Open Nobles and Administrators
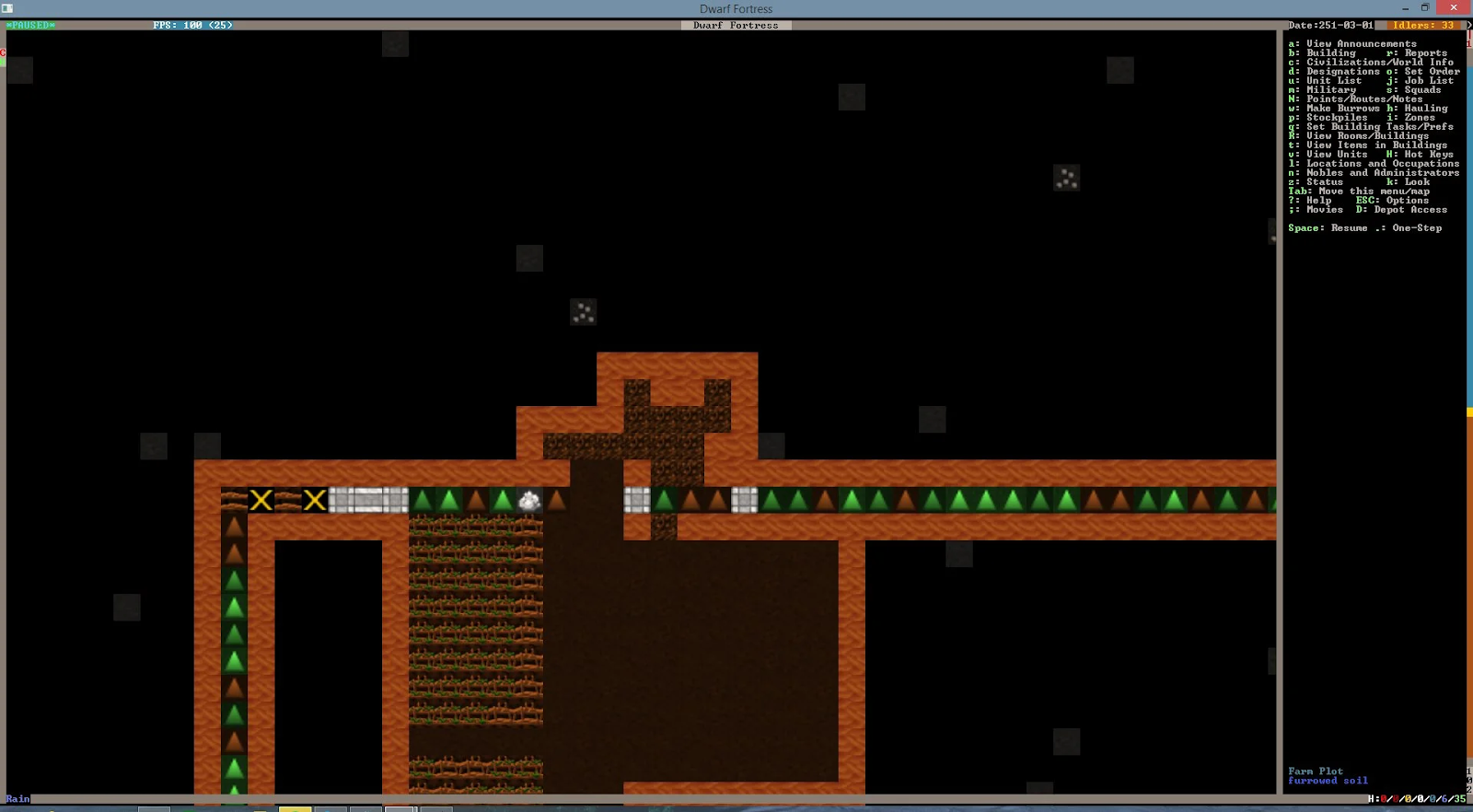This screenshot has width=1473, height=812. coord(1374,173)
